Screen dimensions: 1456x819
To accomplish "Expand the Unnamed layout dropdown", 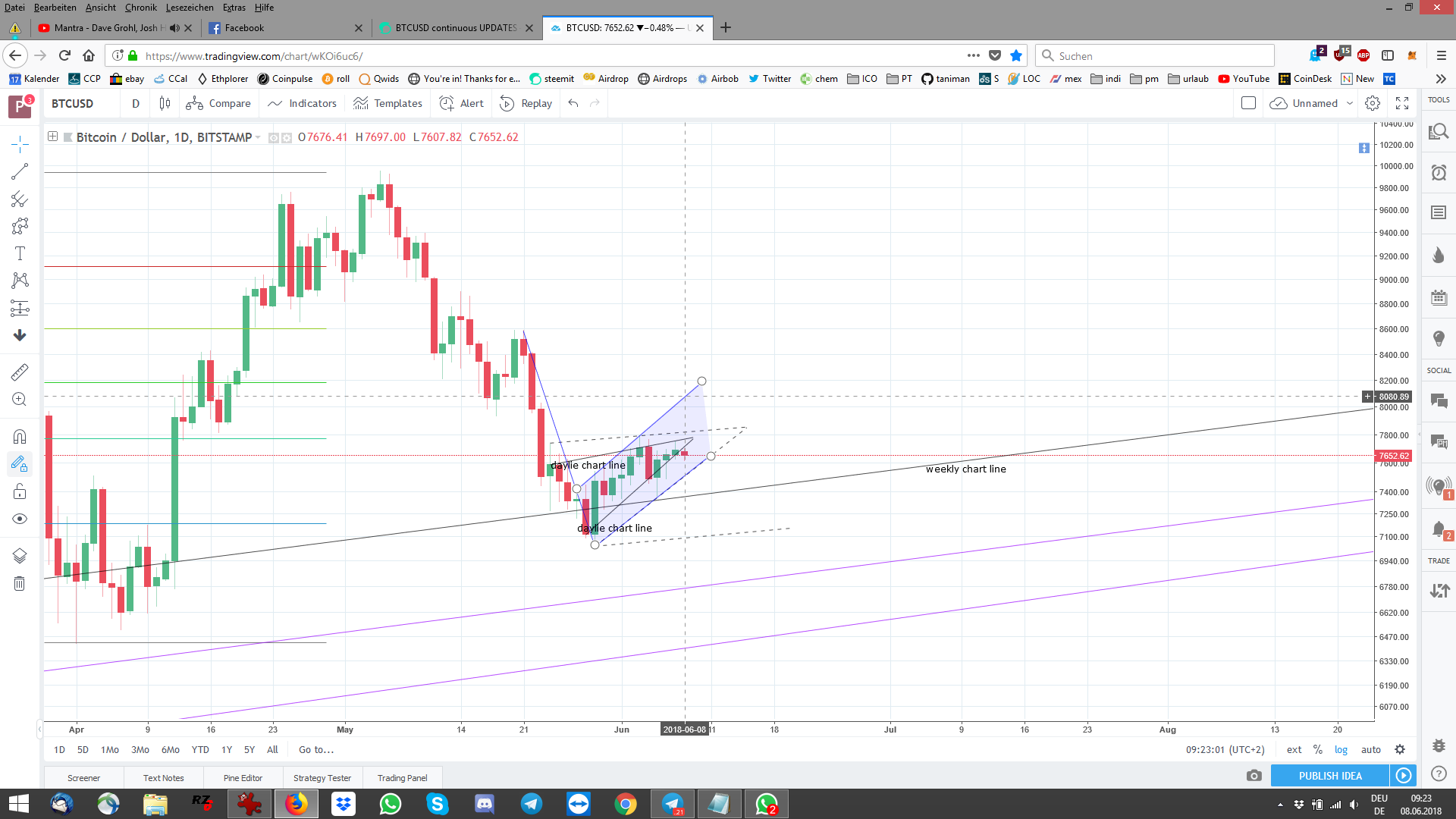I will point(1349,103).
